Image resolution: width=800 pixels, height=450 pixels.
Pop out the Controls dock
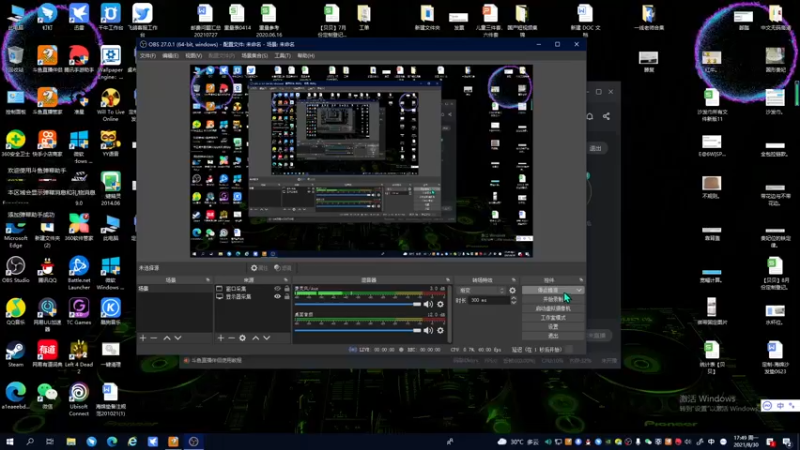pyautogui.click(x=581, y=280)
